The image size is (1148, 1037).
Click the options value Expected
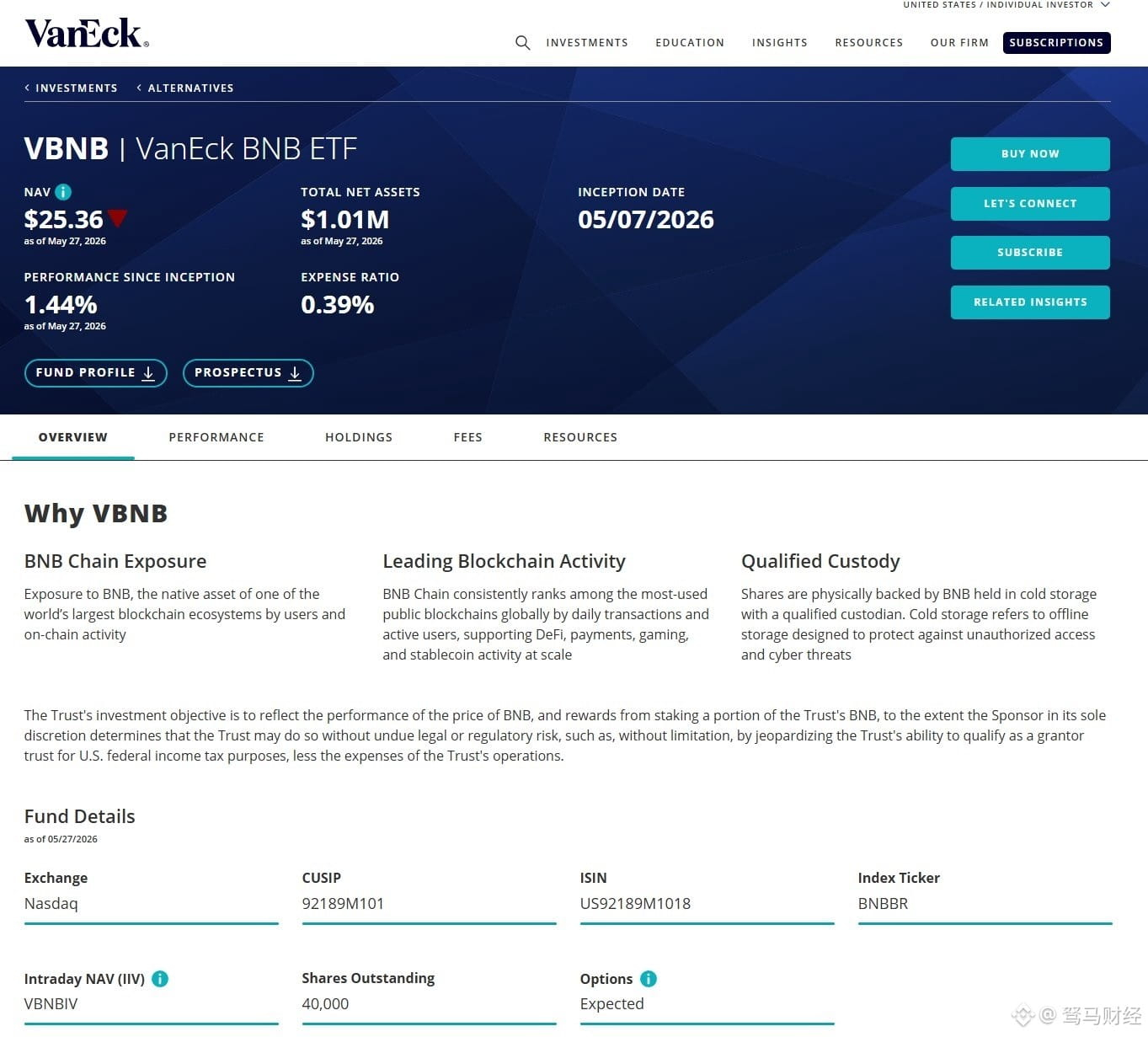(612, 1004)
